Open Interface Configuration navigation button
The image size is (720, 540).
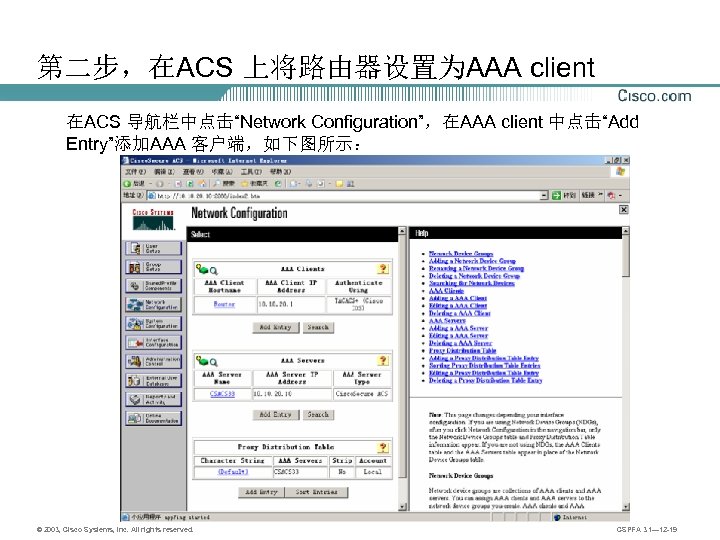pyautogui.click(x=153, y=343)
